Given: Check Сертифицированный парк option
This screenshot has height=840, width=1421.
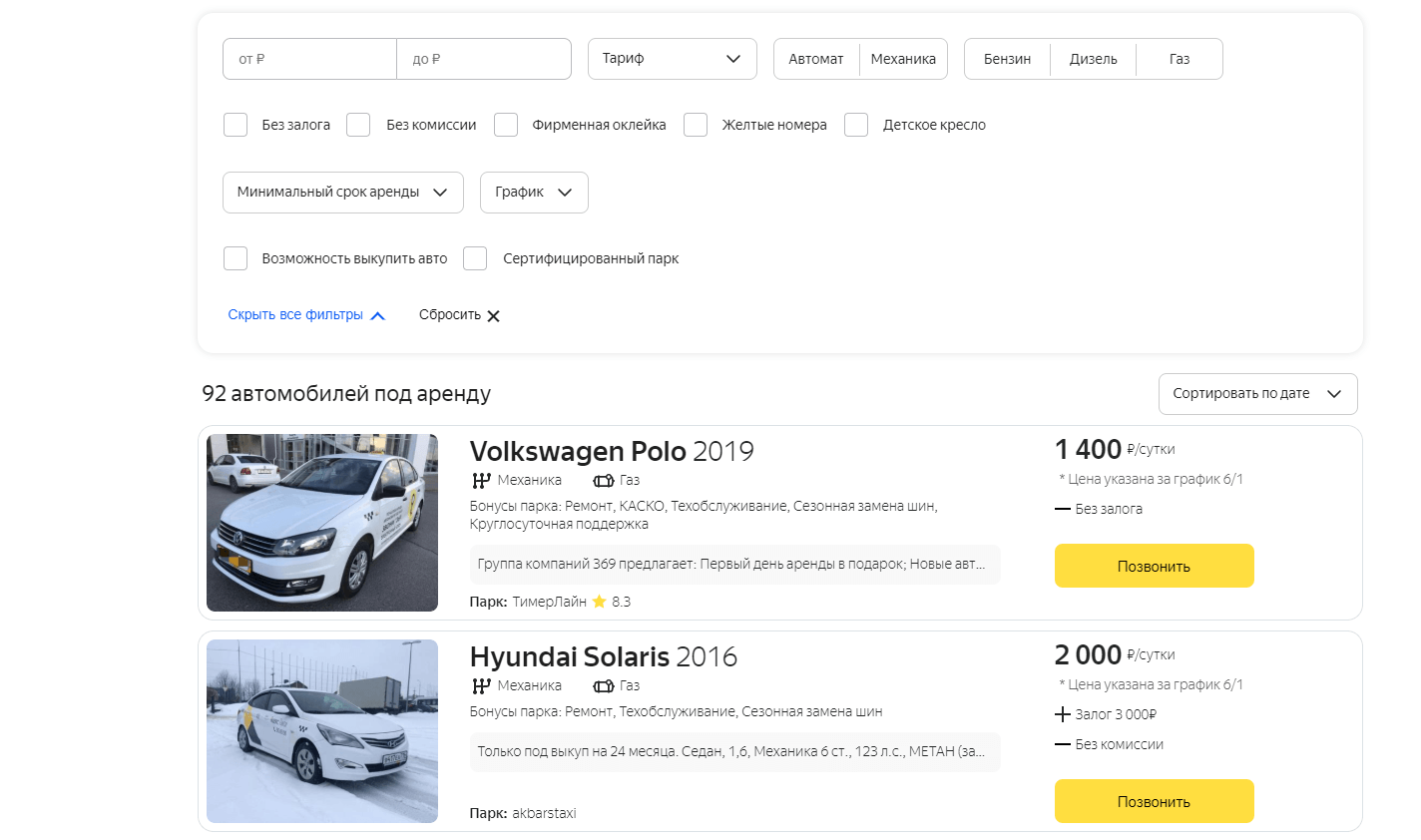Looking at the screenshot, I should [475, 258].
